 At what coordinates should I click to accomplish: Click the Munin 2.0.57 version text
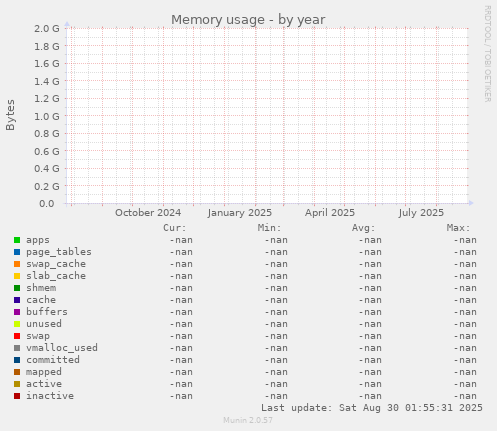pyautogui.click(x=248, y=420)
